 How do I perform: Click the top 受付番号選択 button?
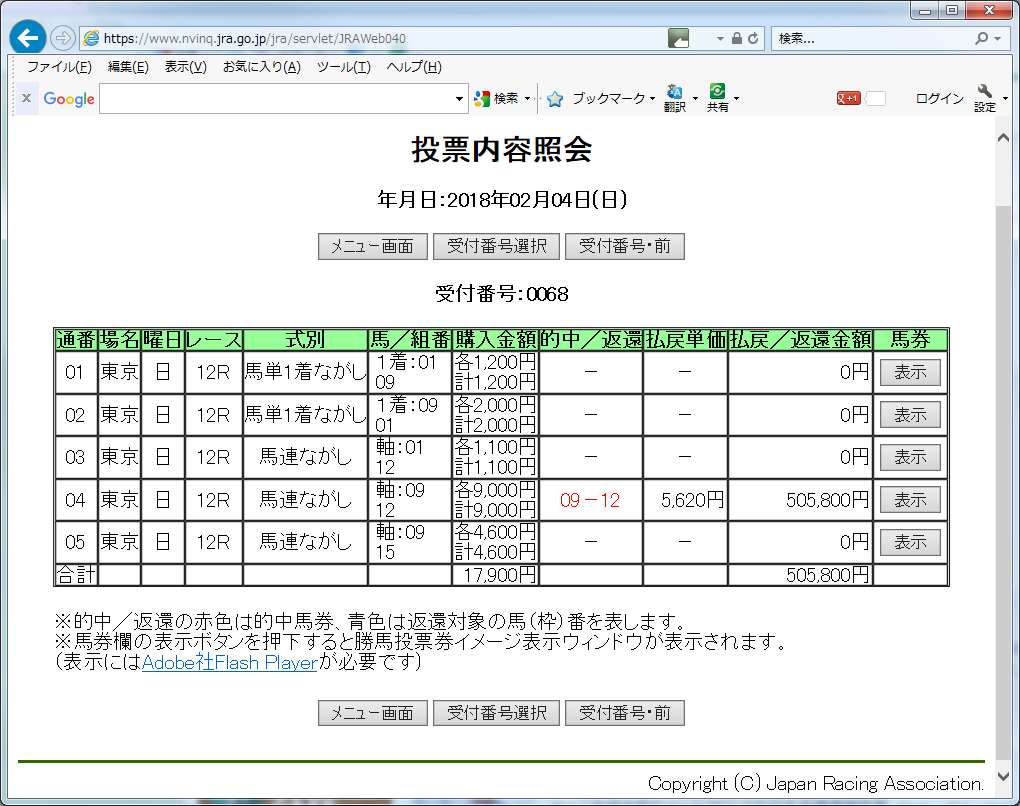point(496,247)
